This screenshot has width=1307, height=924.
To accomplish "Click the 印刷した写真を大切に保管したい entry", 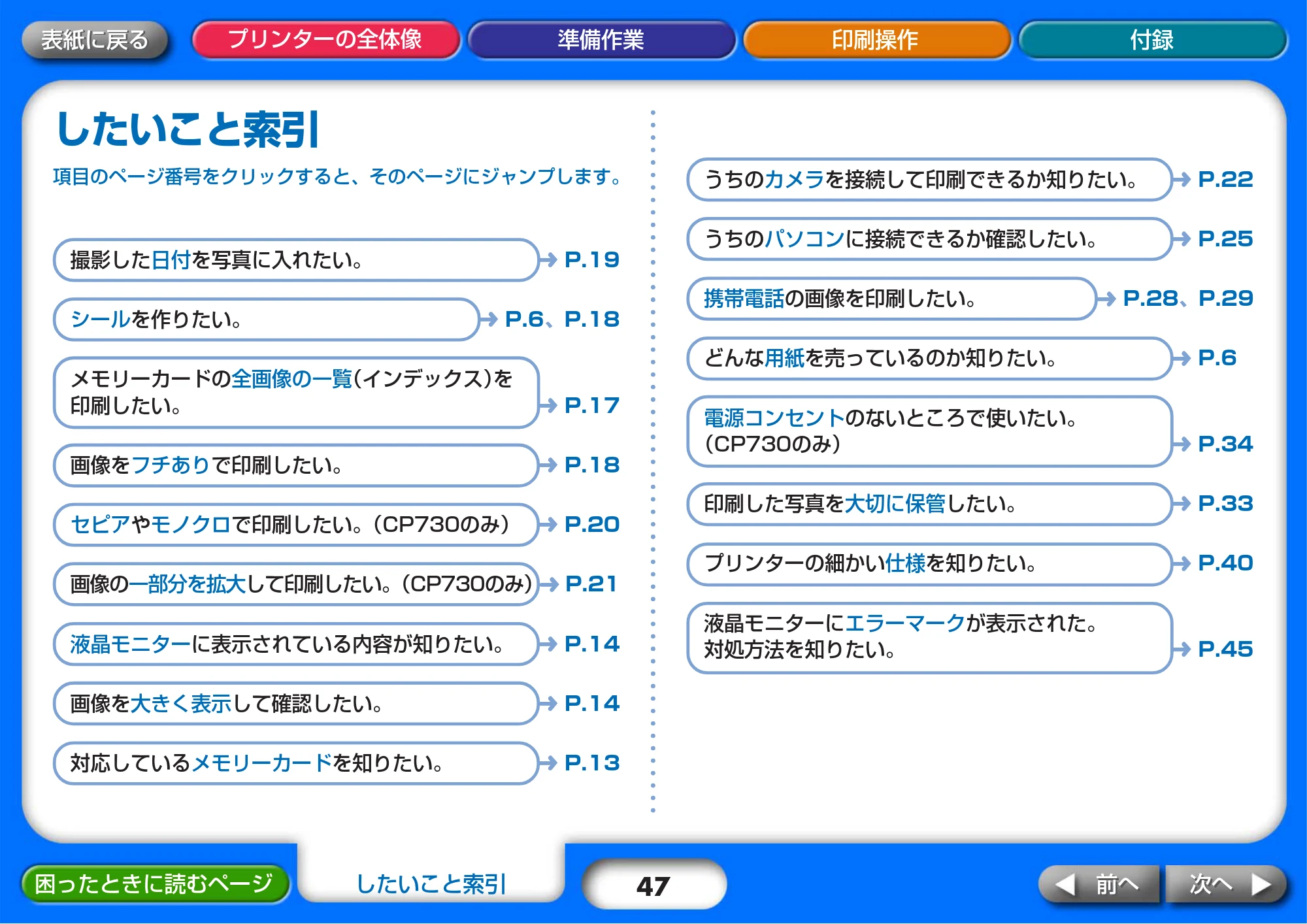I will pos(930,503).
